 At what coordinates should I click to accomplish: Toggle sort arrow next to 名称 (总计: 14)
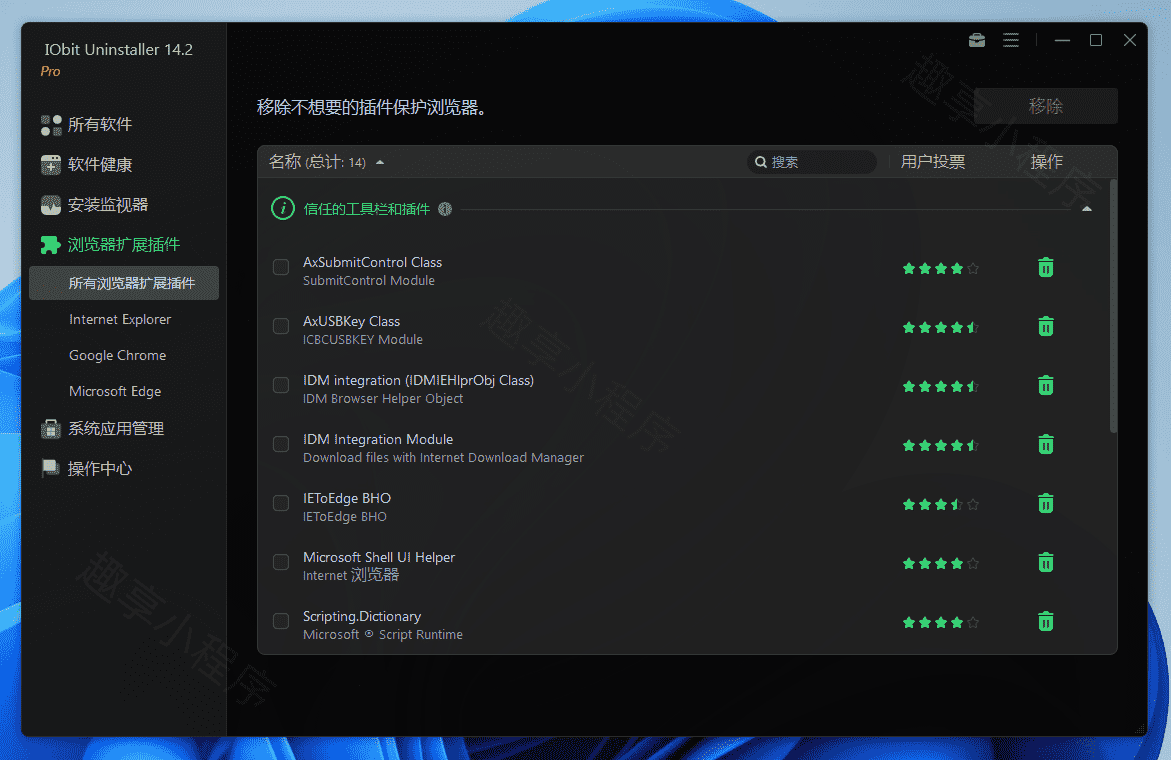point(380,162)
